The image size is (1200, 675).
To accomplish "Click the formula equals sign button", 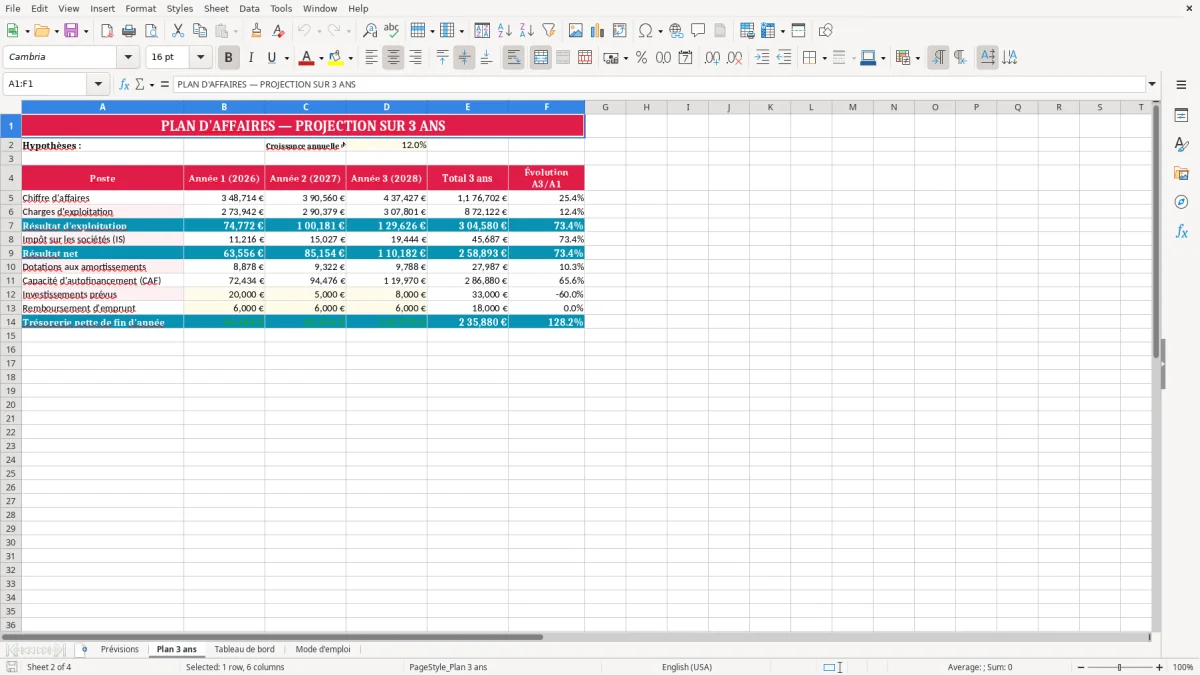I will point(165,84).
